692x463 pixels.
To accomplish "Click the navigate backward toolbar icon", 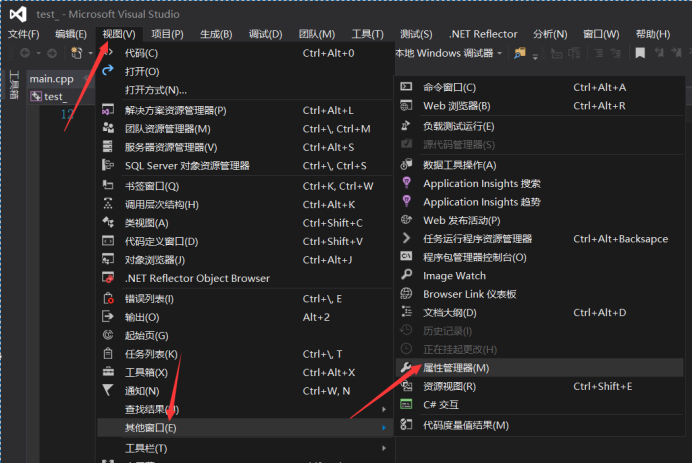I will pos(25,53).
